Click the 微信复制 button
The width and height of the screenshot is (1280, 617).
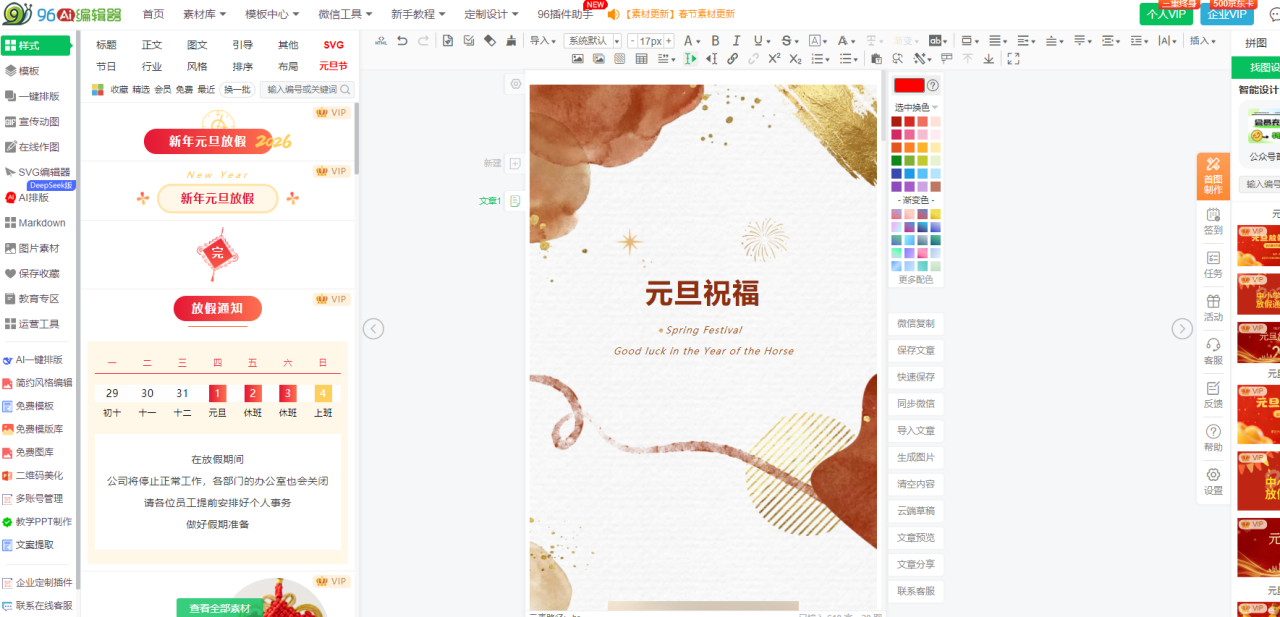pyautogui.click(x=915, y=324)
